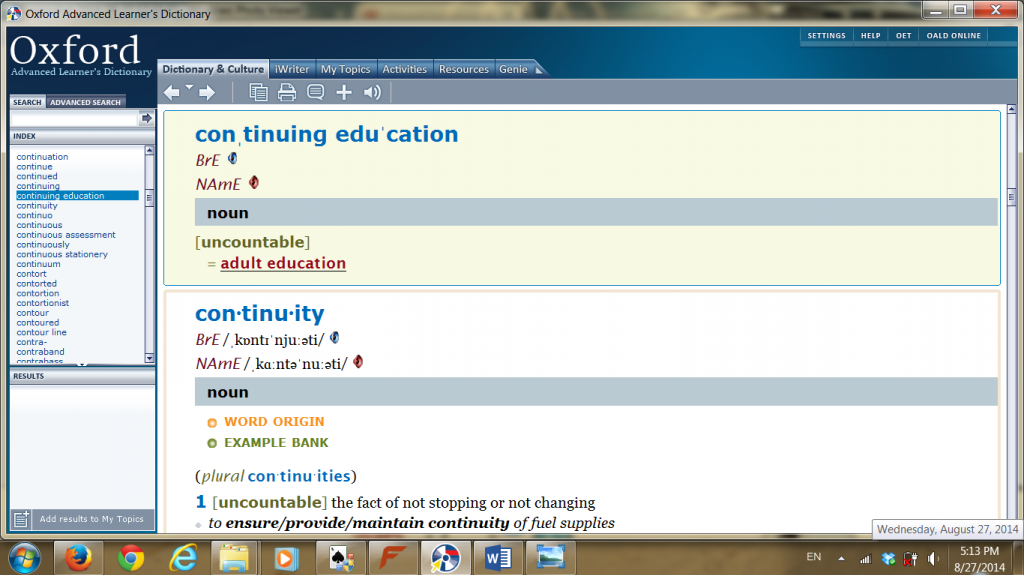
Task: Open SETTINGS in the top bar
Action: click(x=826, y=36)
